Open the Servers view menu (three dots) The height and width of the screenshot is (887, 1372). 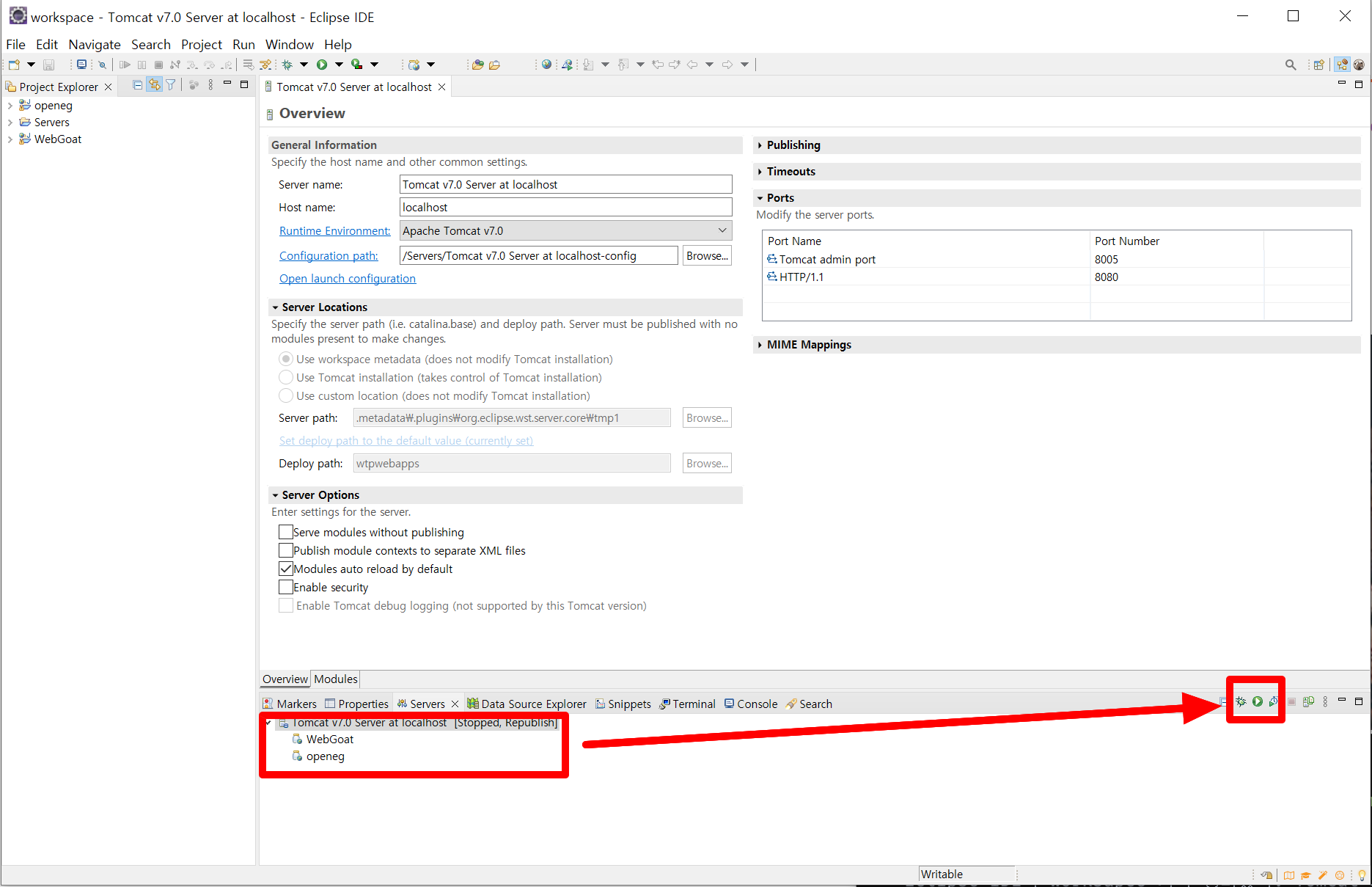click(x=1325, y=702)
